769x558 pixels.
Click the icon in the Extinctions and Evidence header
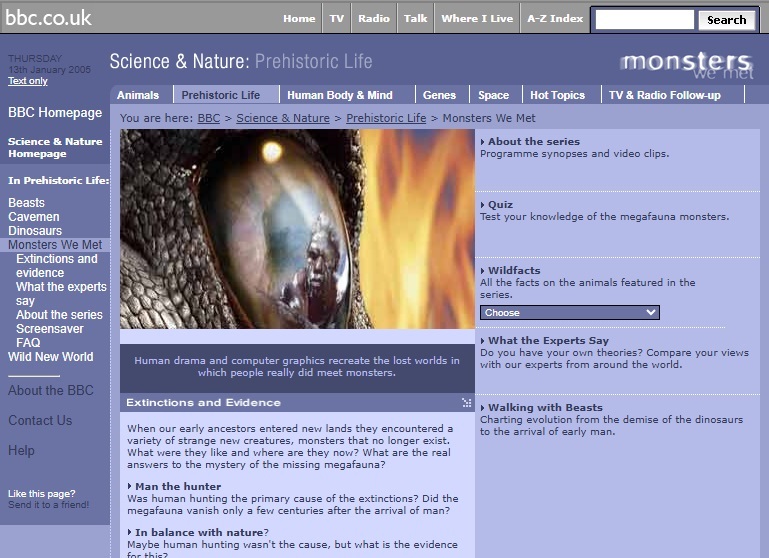coord(466,403)
